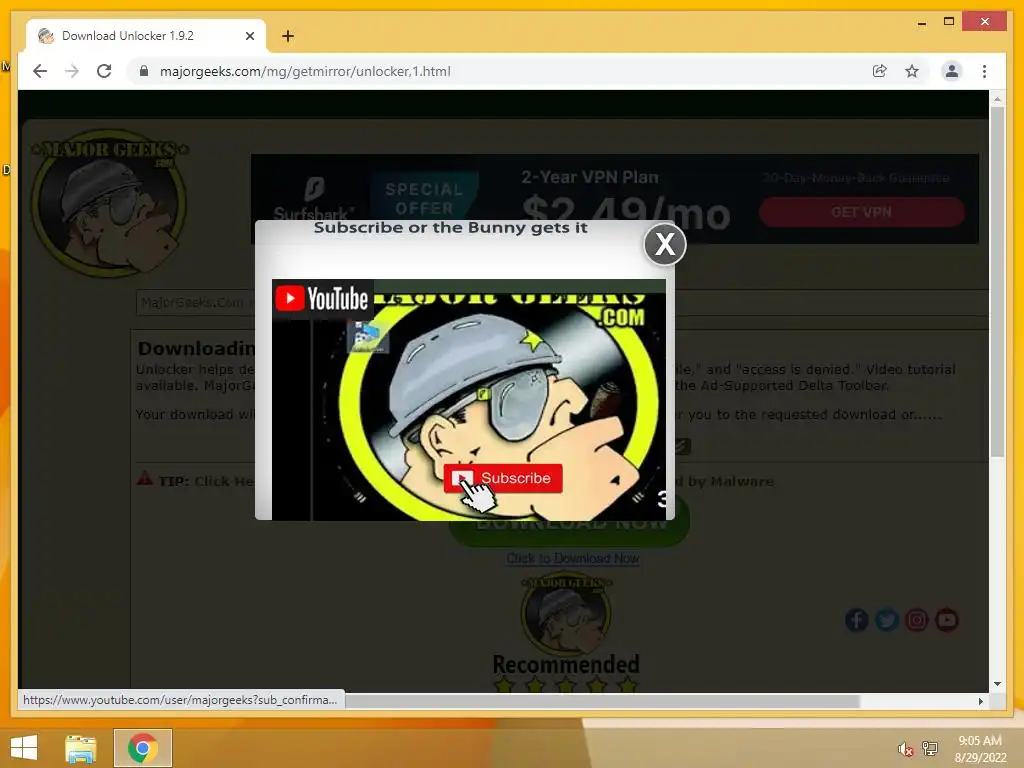This screenshot has height=768, width=1024.
Task: Go back using the browser back arrow
Action: [x=40, y=71]
